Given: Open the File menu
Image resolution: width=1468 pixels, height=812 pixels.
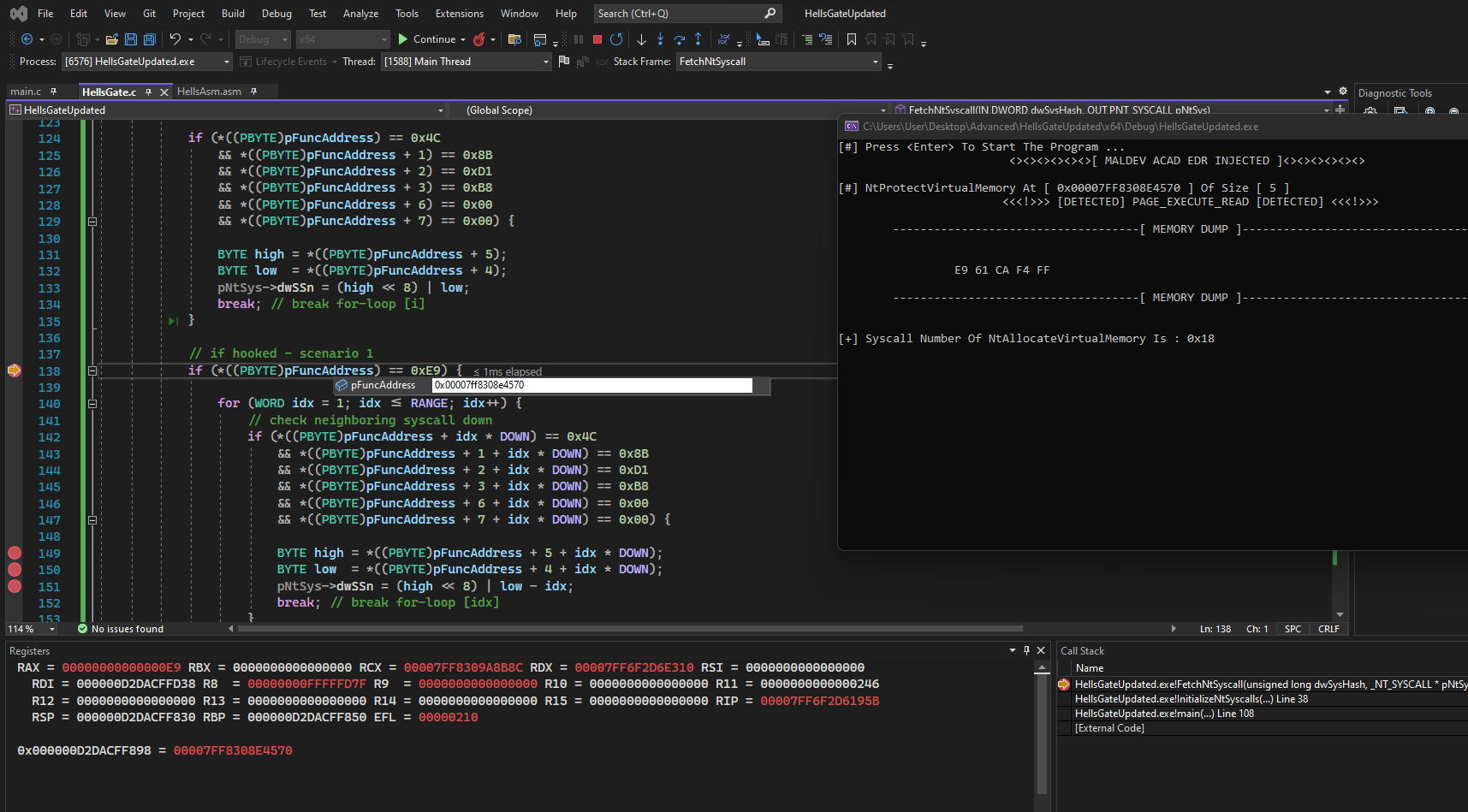Looking at the screenshot, I should tap(45, 14).
